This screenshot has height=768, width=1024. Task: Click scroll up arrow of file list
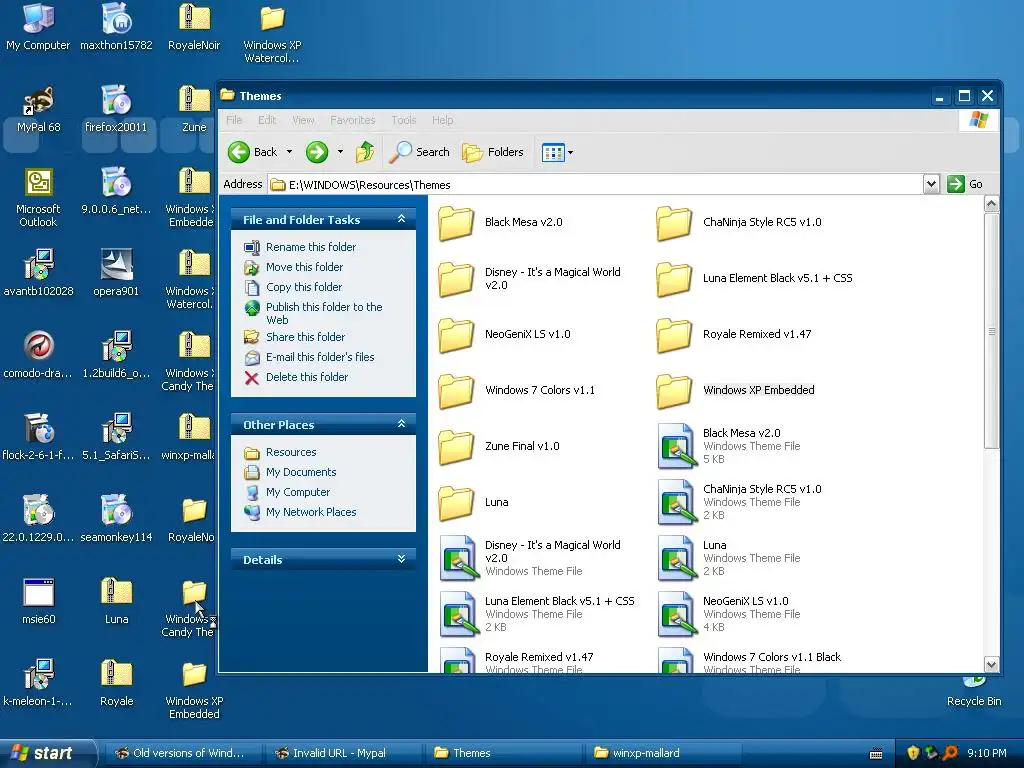click(991, 204)
